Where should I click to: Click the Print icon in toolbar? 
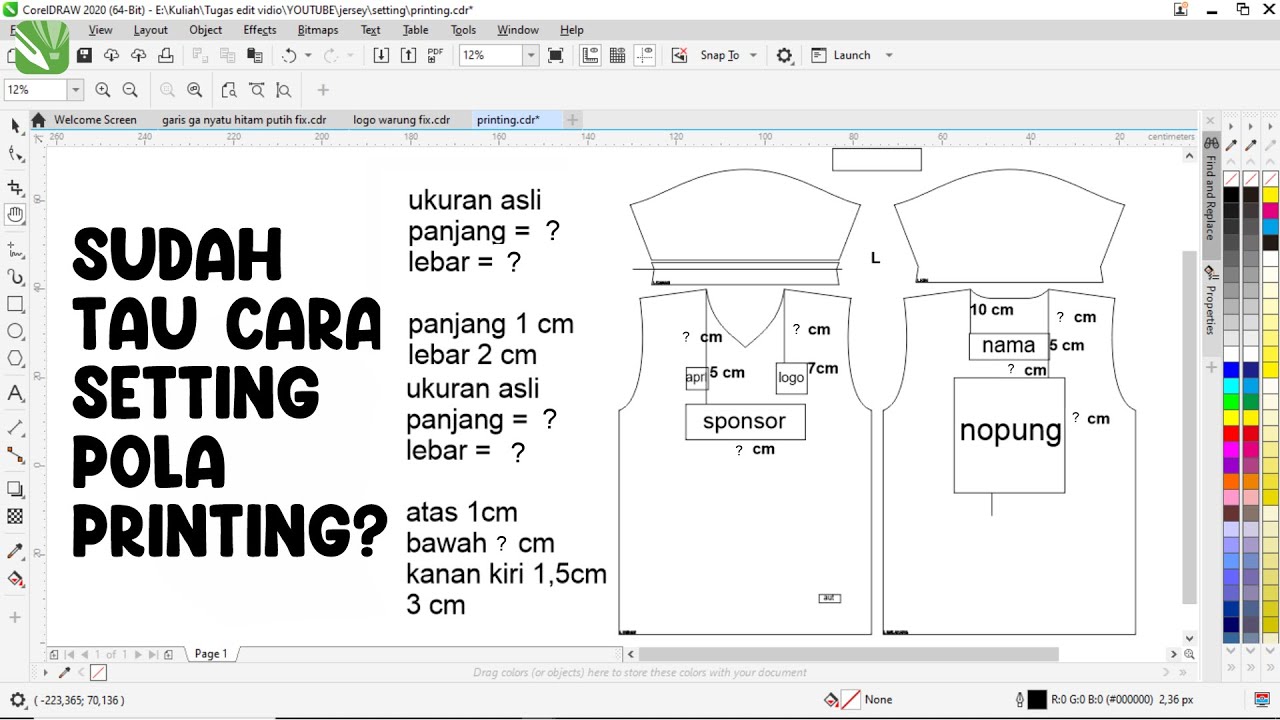pyautogui.click(x=166, y=55)
